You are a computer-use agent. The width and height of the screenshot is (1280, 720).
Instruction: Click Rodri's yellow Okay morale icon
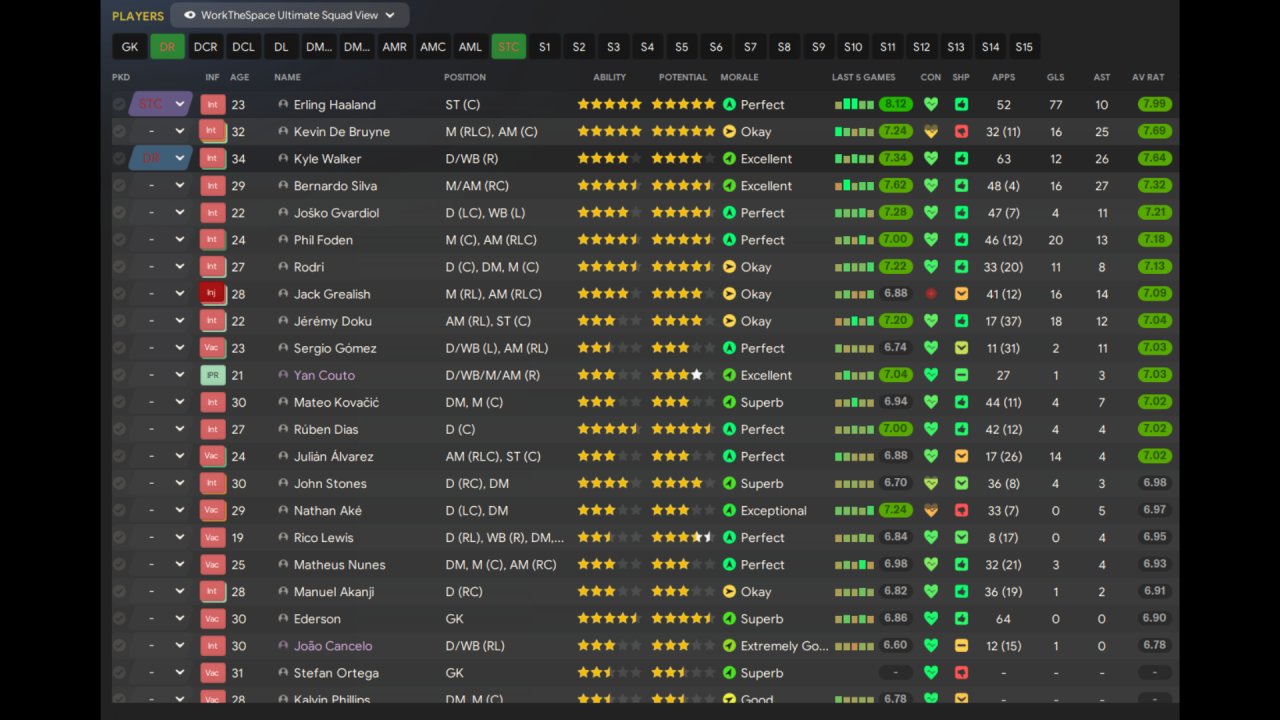tap(729, 267)
